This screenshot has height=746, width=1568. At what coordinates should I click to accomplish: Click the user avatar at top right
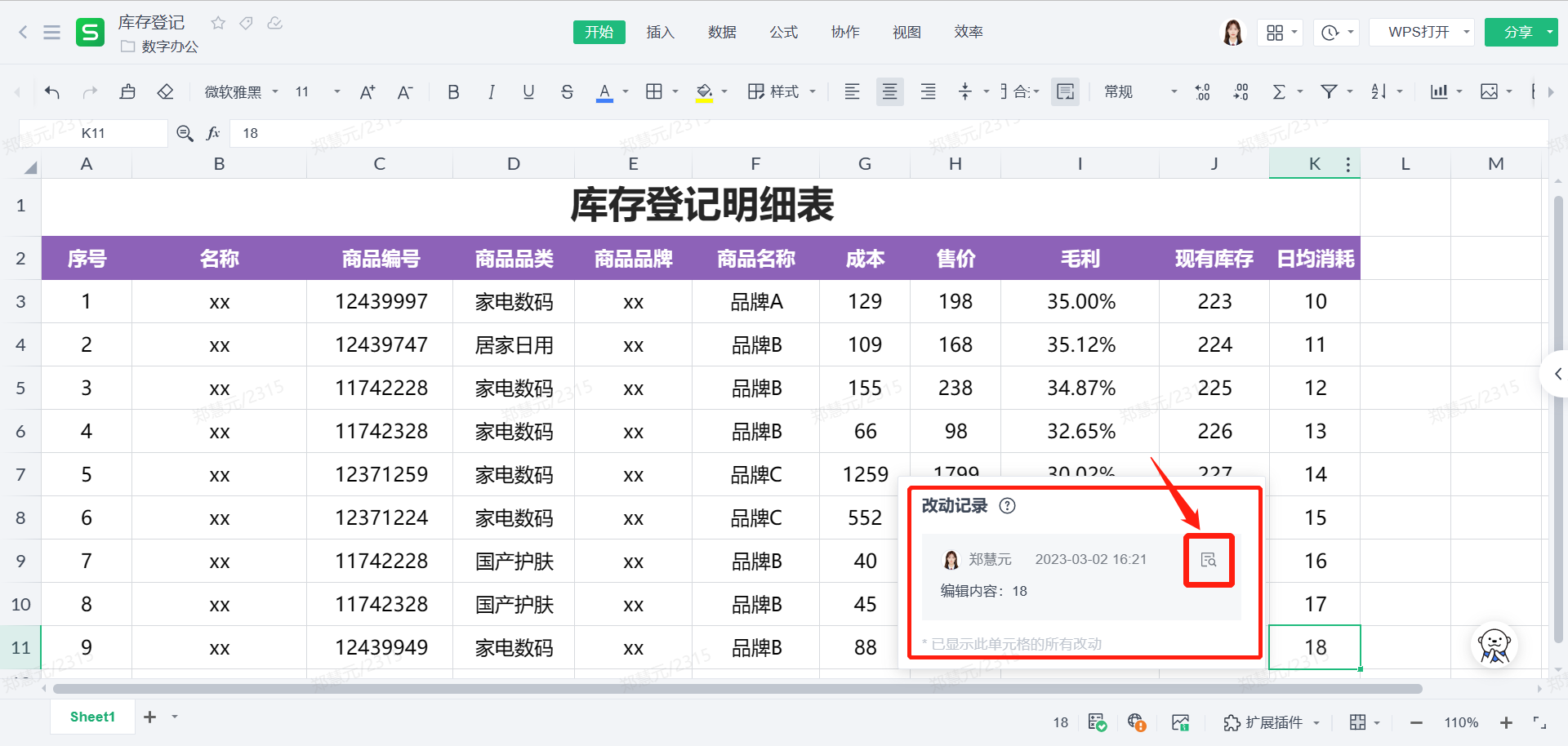click(x=1232, y=32)
